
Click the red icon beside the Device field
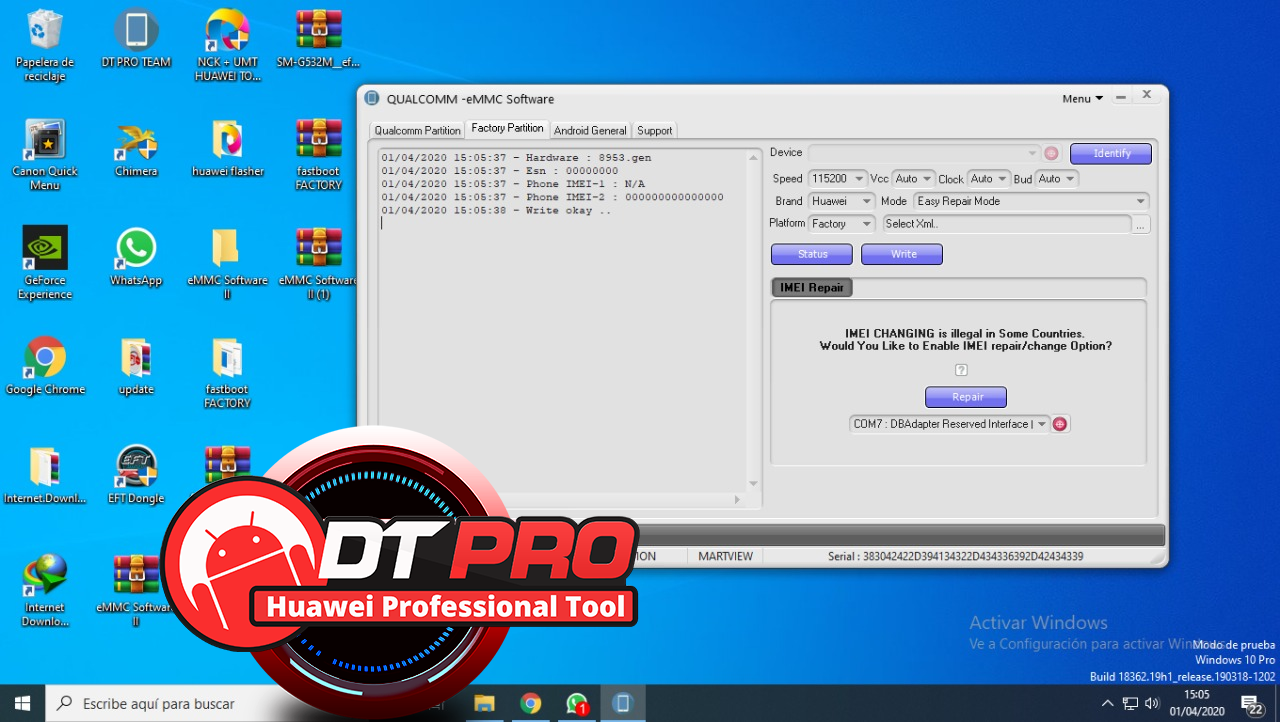pyautogui.click(x=1051, y=153)
